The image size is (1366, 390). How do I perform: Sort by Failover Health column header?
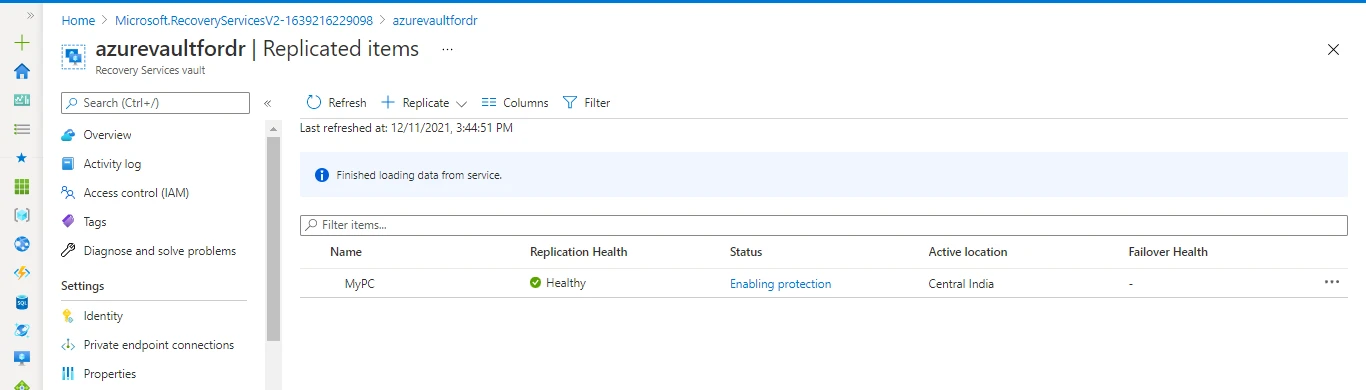pyautogui.click(x=1168, y=252)
